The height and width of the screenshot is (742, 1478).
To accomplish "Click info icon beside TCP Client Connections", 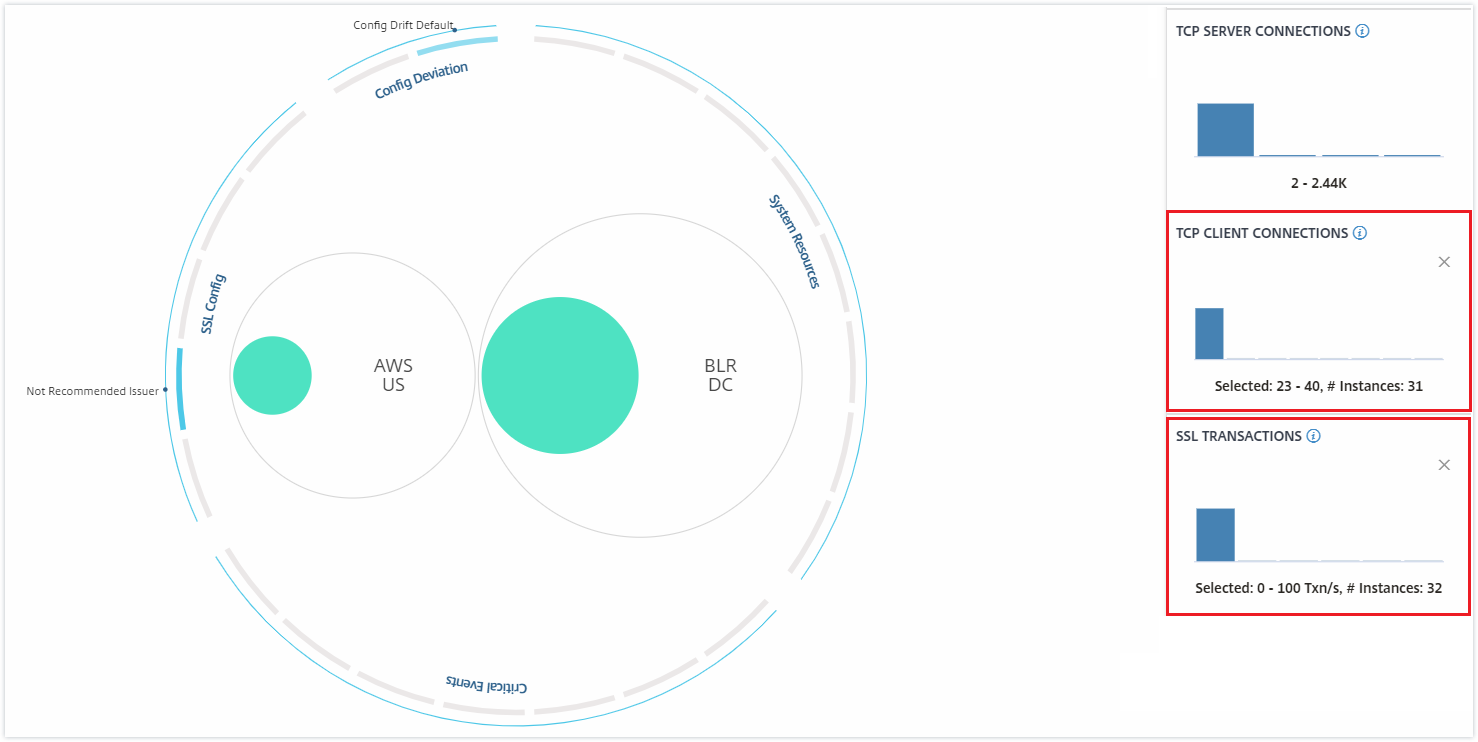I will (1360, 233).
